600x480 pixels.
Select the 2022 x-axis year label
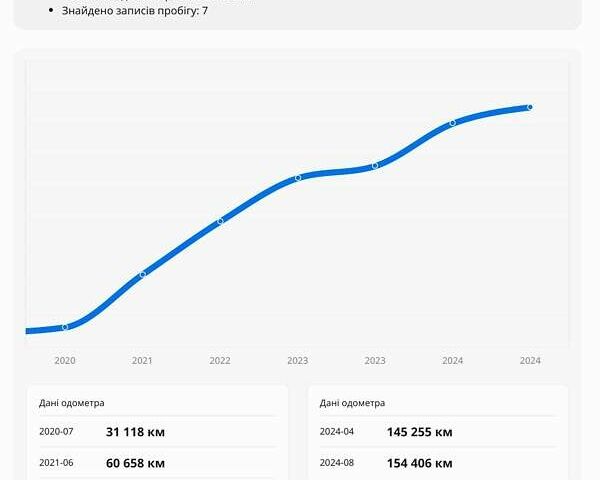(x=220, y=361)
